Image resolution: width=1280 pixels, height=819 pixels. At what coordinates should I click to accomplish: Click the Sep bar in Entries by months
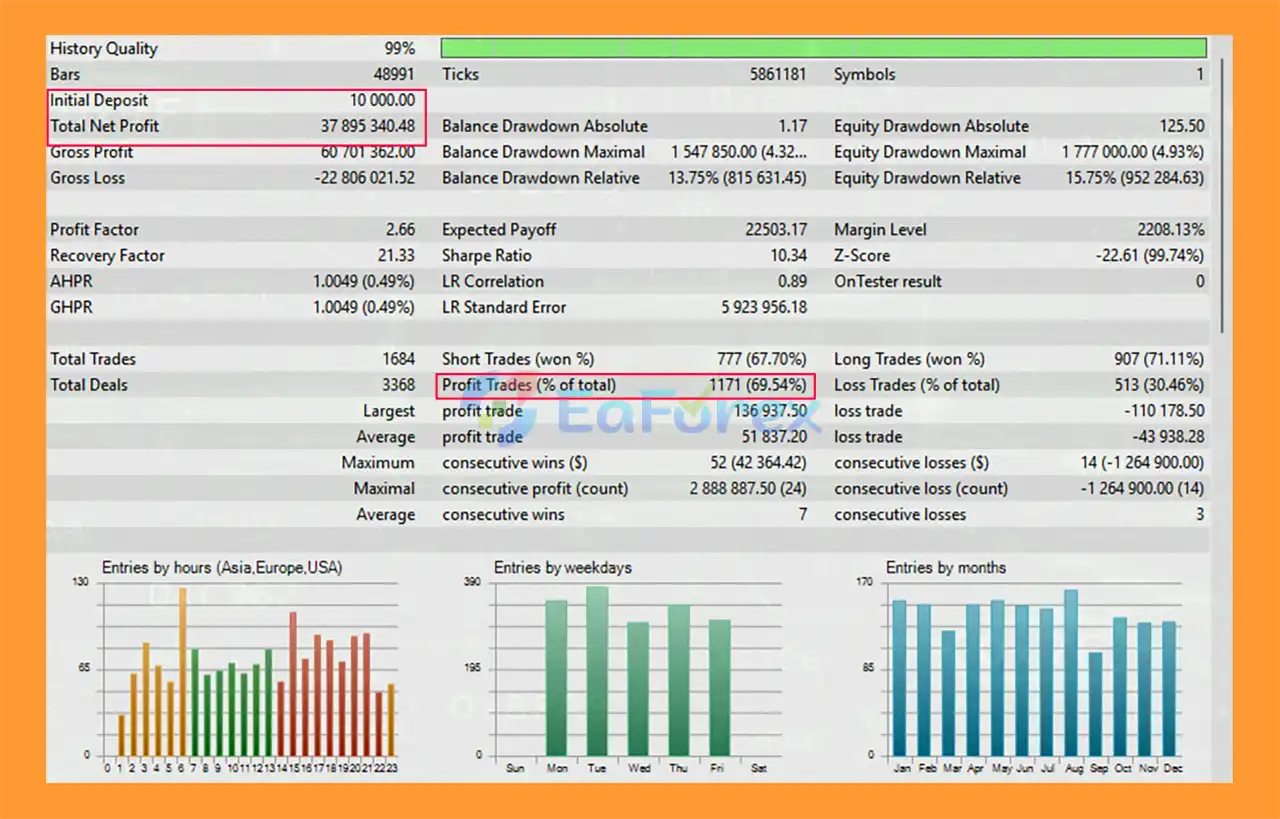pyautogui.click(x=1096, y=703)
